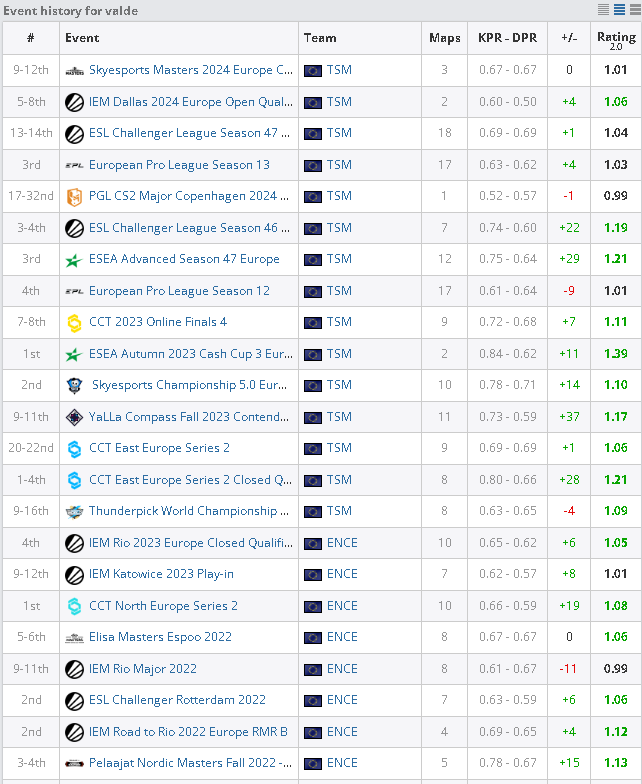Screen dimensions: 642x784
Task: Sort by the KPR - DPR column header
Action: point(508,38)
